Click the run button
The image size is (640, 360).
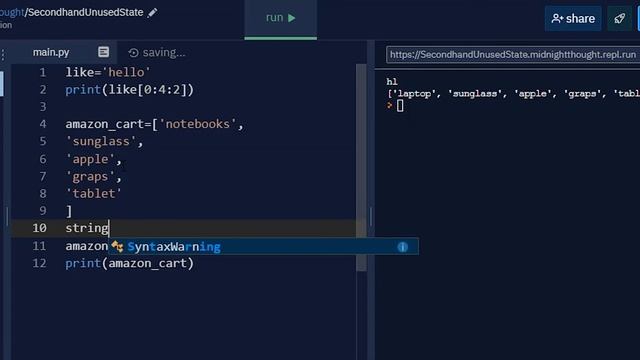pyautogui.click(x=280, y=18)
